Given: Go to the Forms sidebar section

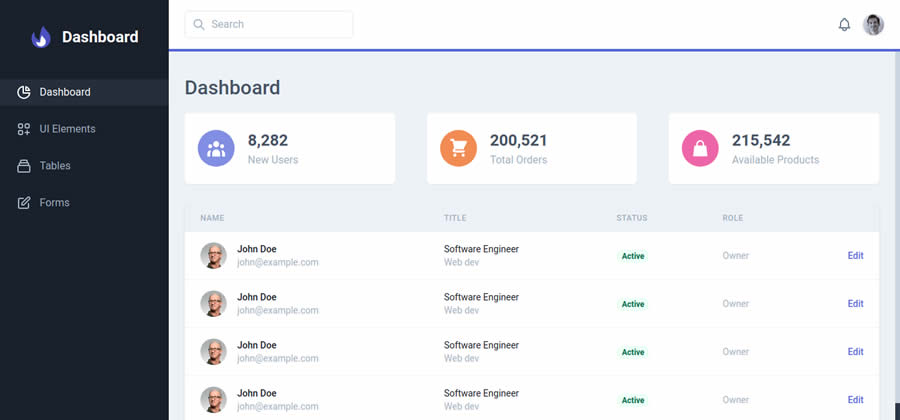Looking at the screenshot, I should pos(54,203).
